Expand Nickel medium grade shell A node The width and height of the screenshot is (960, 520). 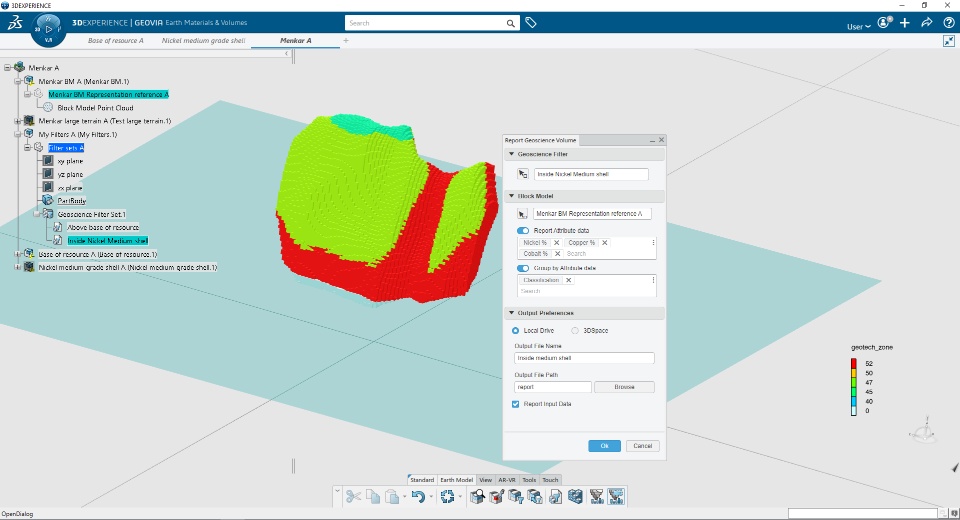coord(18,268)
